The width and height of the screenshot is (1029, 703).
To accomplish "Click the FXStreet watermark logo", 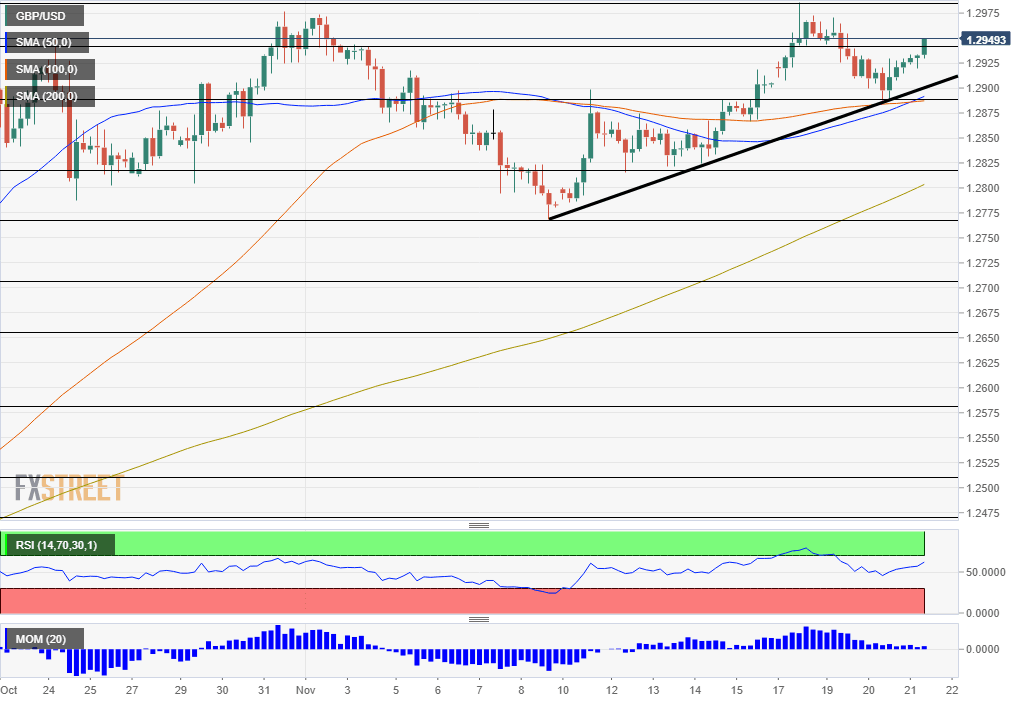I will (68, 488).
